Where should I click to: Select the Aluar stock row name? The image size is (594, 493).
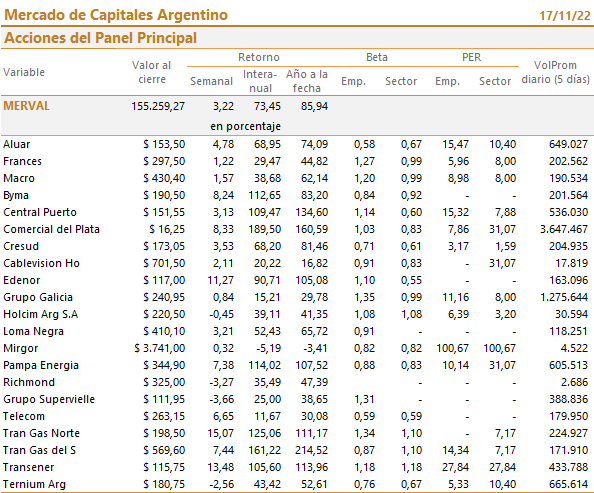pyautogui.click(x=17, y=144)
